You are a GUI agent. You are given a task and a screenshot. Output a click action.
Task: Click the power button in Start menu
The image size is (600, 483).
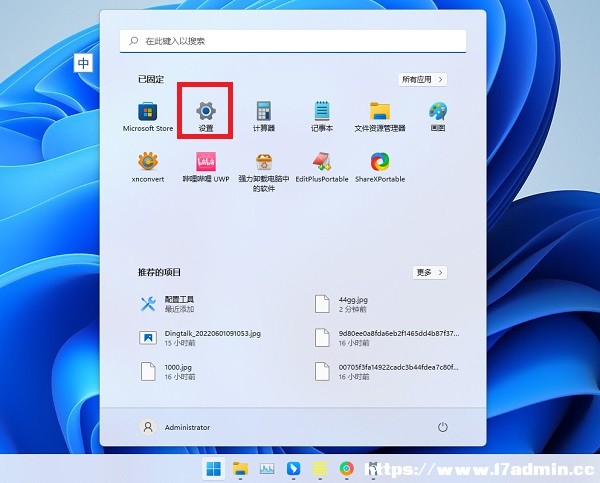pos(443,427)
